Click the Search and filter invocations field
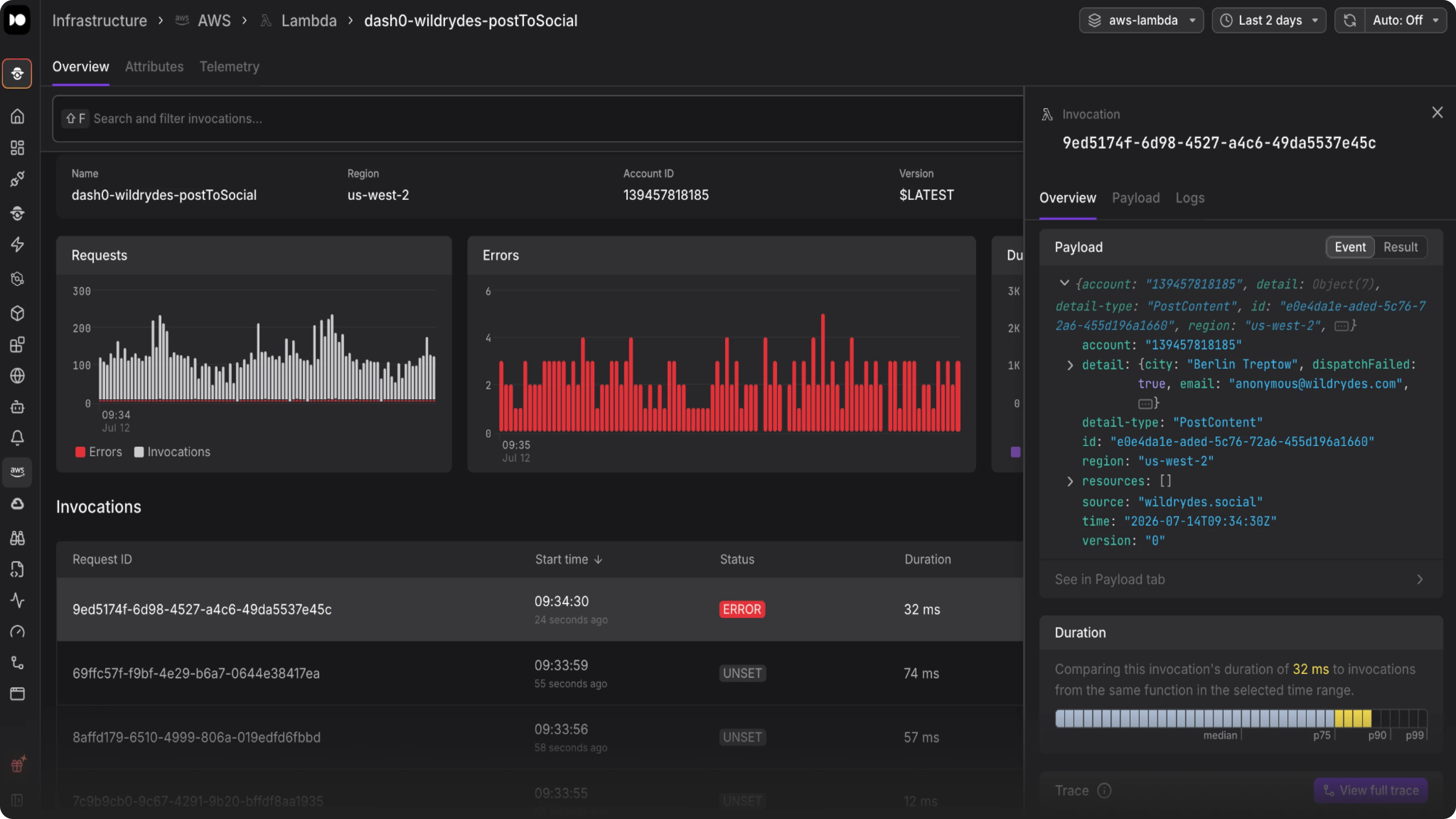1456x819 pixels. [x=537, y=119]
